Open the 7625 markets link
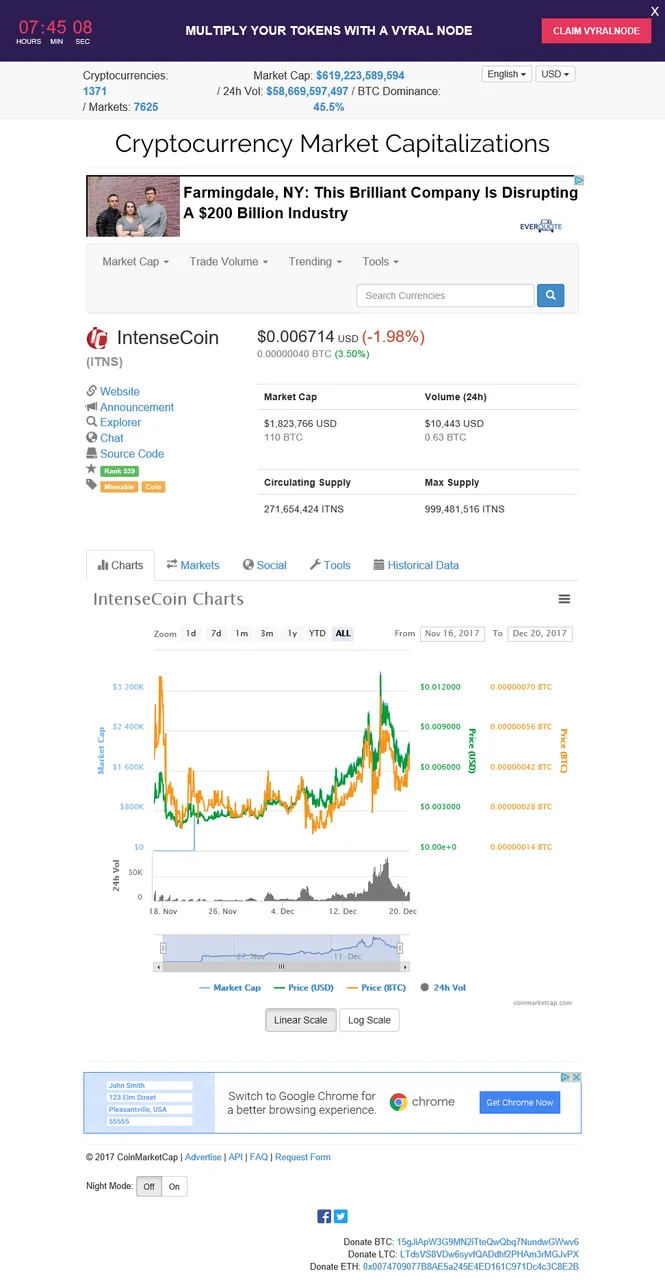Image resolution: width=665 pixels, height=1280 pixels. [x=146, y=107]
